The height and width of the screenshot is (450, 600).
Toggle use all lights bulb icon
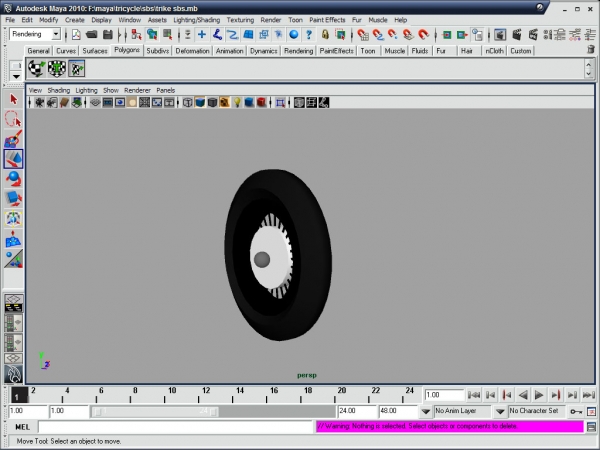click(237, 103)
